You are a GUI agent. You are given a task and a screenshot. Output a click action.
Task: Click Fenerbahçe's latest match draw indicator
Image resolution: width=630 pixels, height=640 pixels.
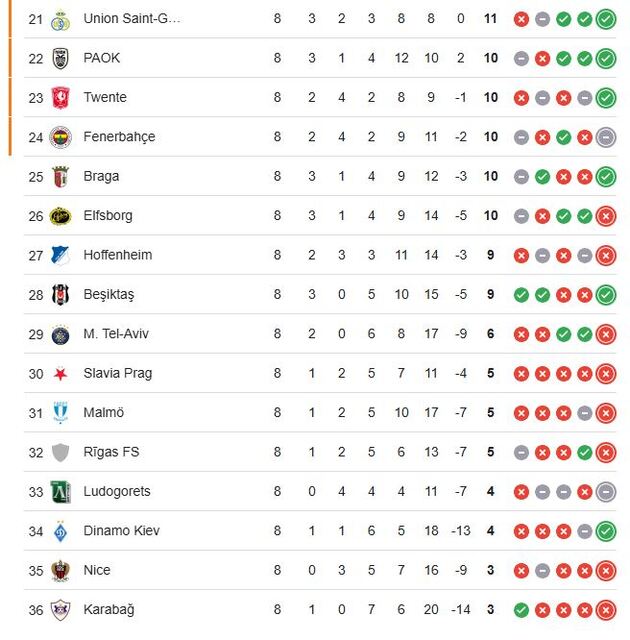coord(606,137)
